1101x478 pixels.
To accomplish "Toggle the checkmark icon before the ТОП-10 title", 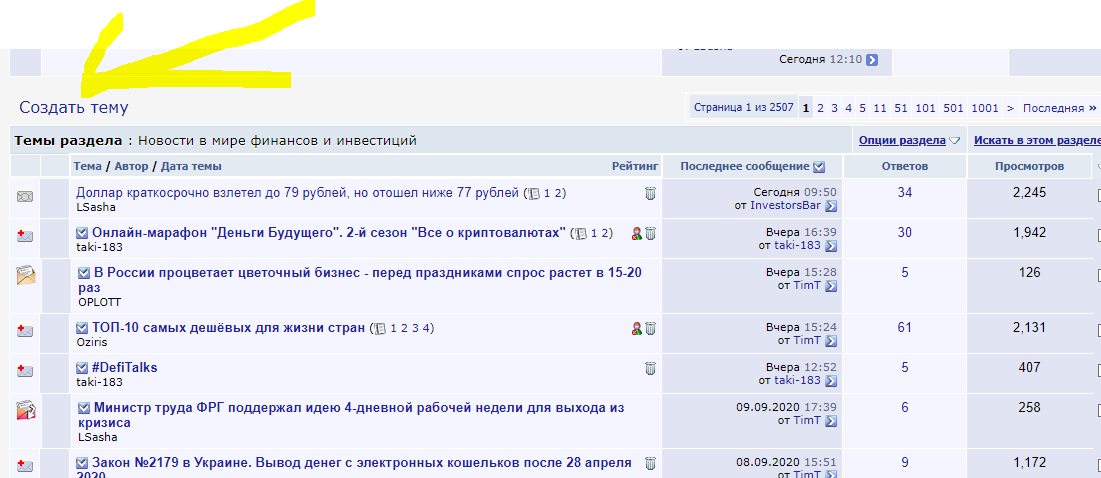I will coord(83,328).
